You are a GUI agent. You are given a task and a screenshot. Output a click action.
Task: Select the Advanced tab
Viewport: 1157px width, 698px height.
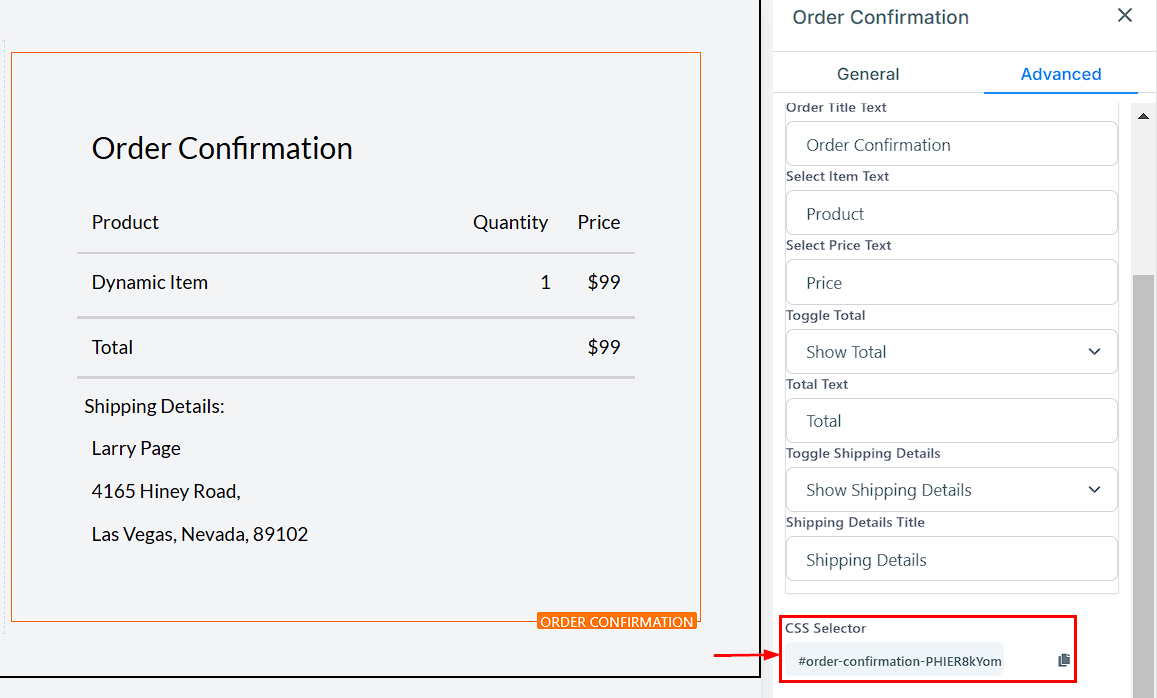coord(1060,74)
